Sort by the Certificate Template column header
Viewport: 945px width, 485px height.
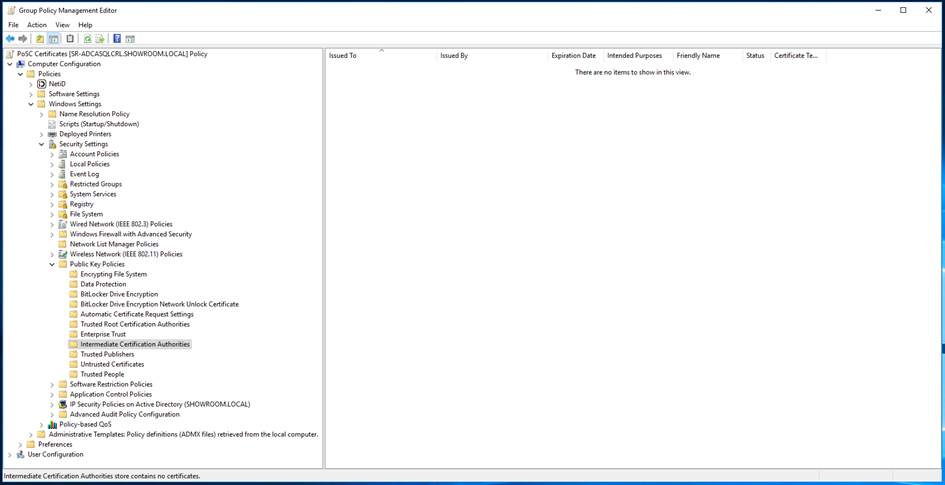click(798, 55)
